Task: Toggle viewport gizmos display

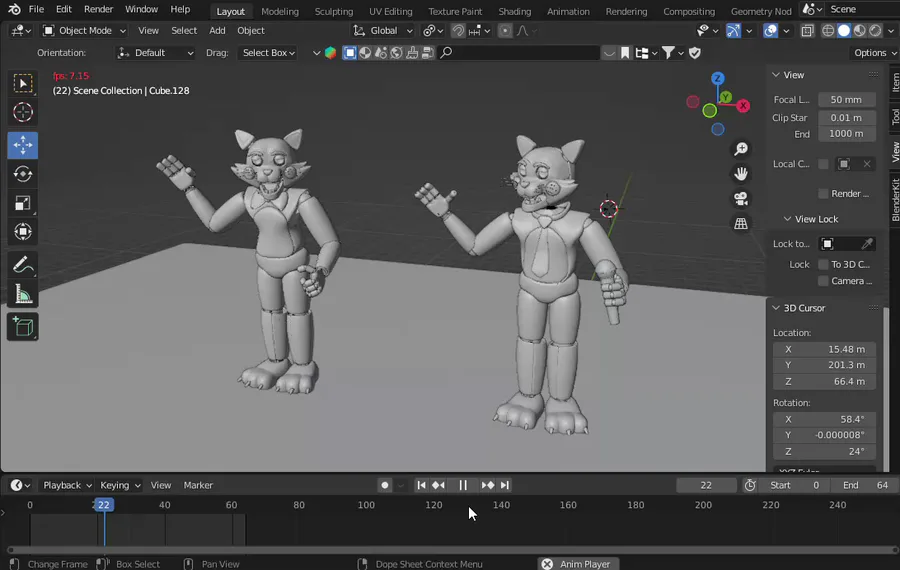Action: coord(734,31)
